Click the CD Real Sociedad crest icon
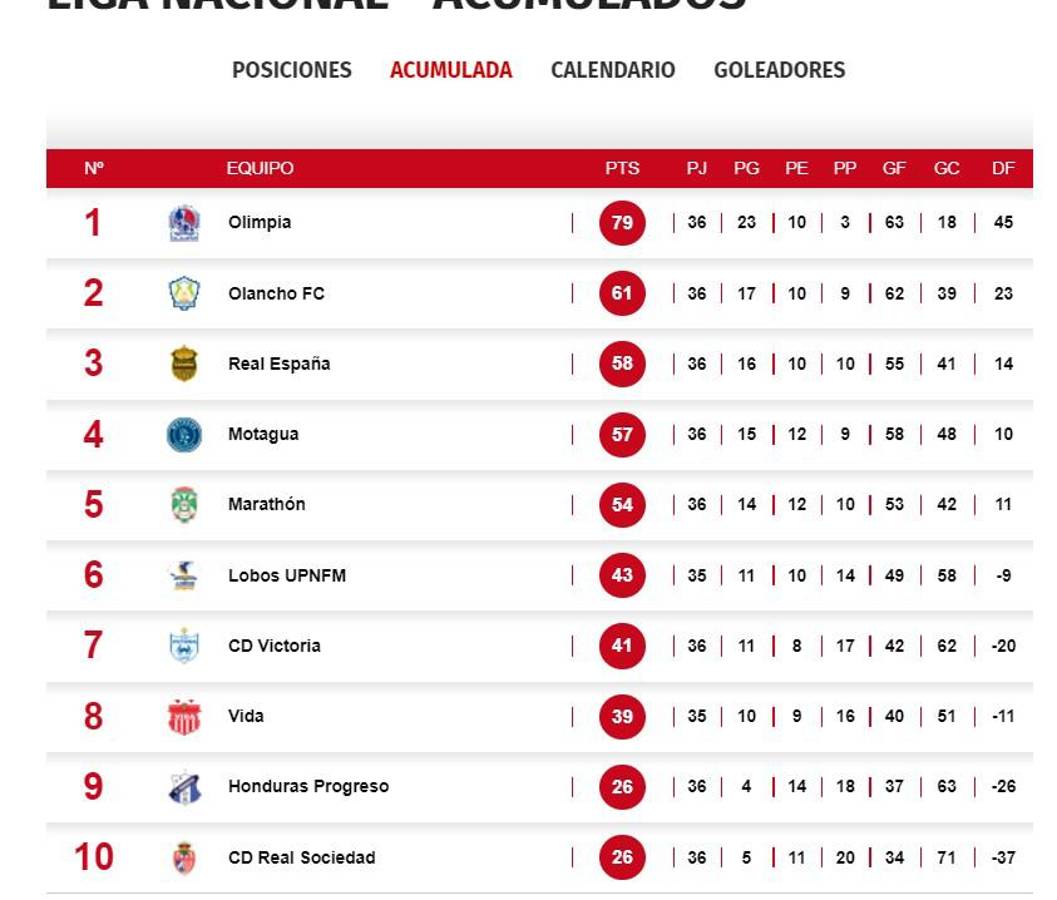 pyautogui.click(x=184, y=858)
